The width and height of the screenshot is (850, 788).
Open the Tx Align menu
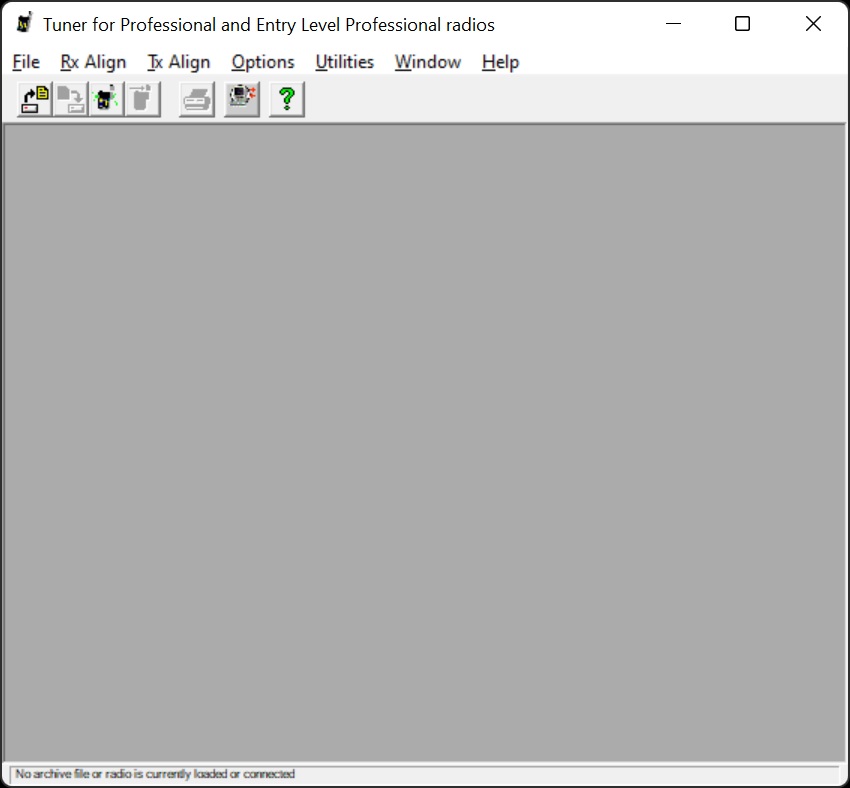coord(179,62)
